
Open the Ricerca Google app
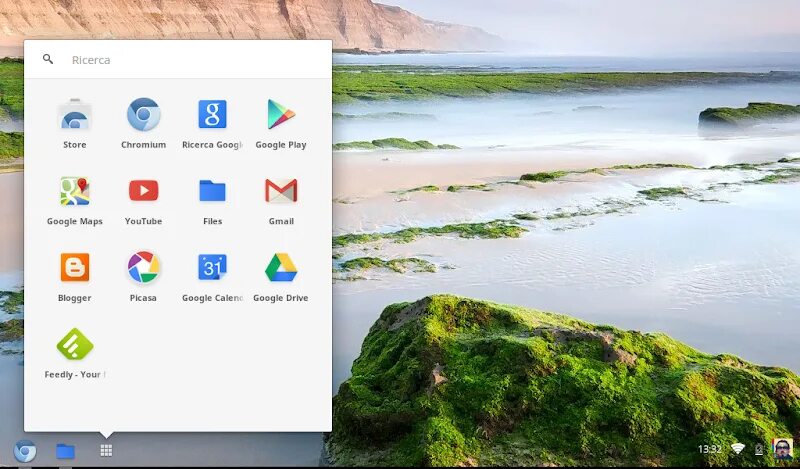point(212,114)
